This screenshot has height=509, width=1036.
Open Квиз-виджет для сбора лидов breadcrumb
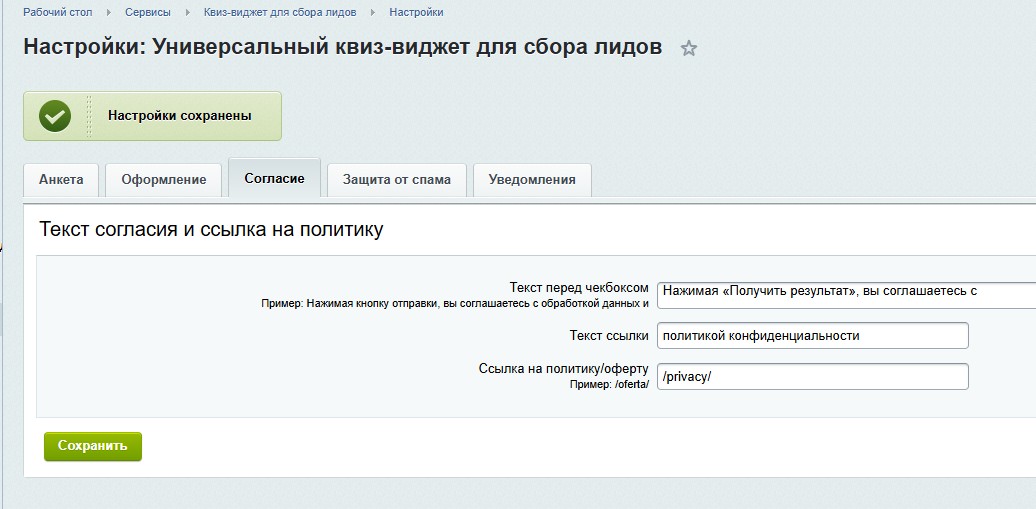coord(280,12)
